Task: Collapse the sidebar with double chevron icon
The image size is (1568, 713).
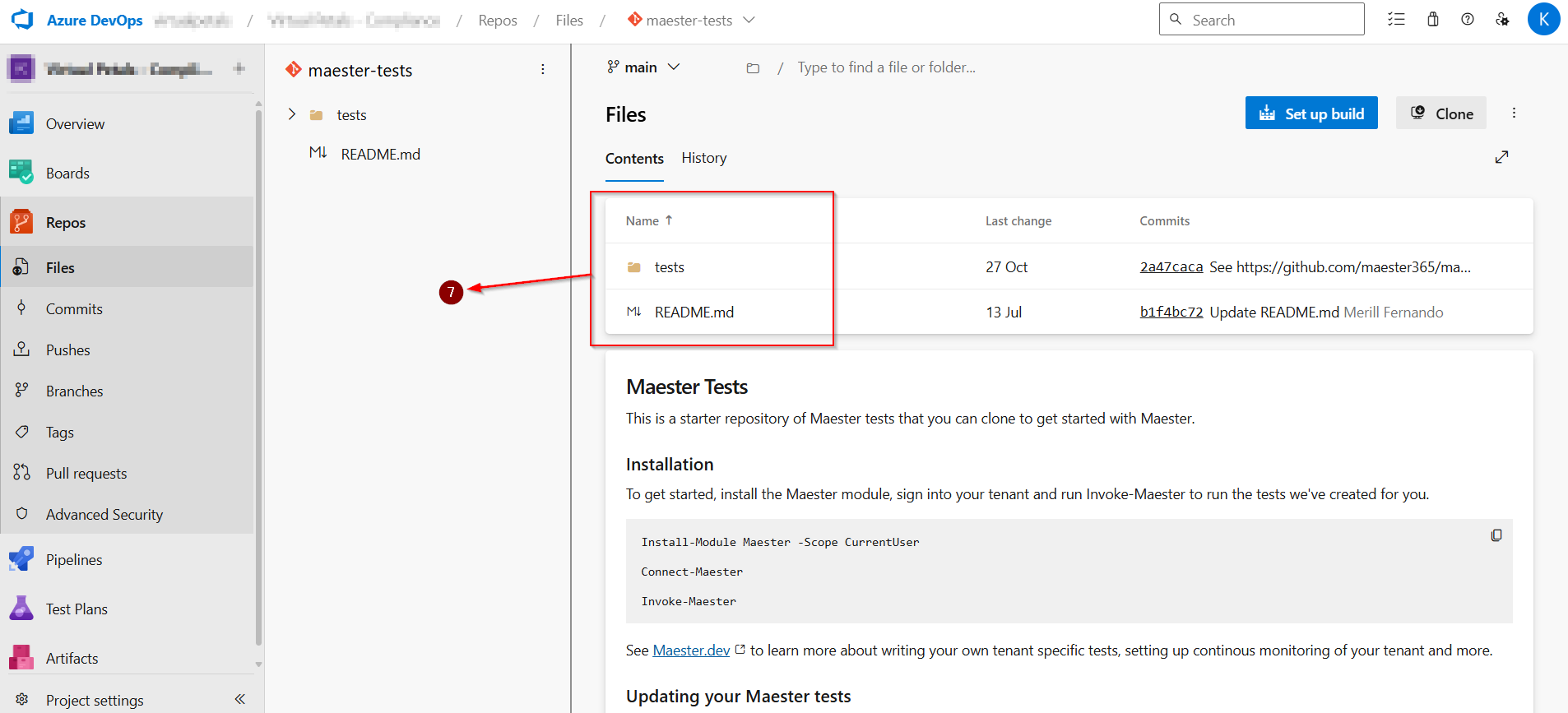Action: pyautogui.click(x=239, y=699)
